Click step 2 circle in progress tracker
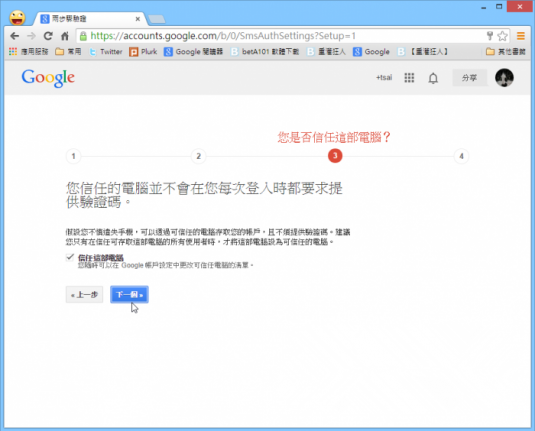 (x=199, y=156)
